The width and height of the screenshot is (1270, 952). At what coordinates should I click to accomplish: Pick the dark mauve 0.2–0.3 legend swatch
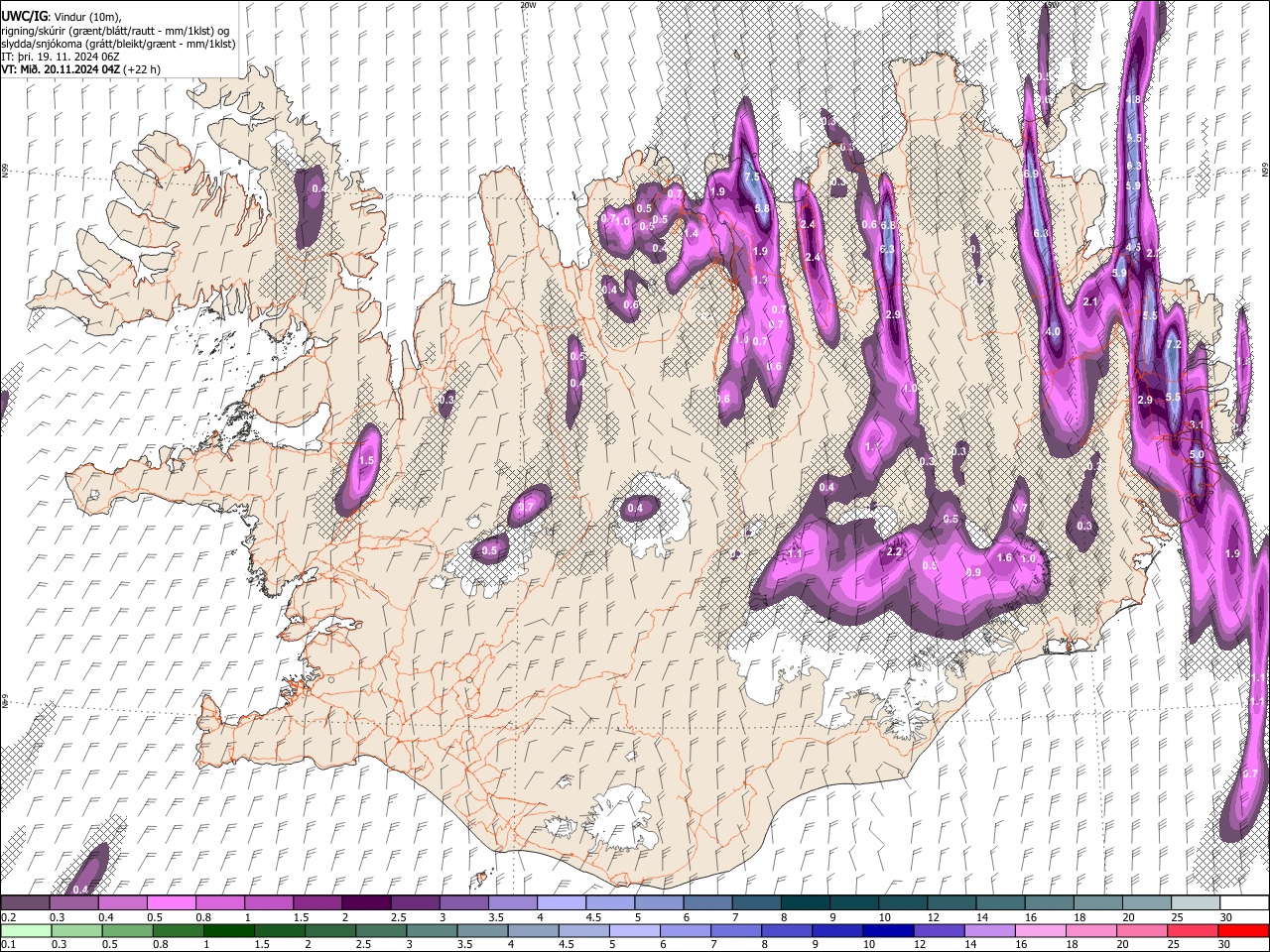point(25,903)
